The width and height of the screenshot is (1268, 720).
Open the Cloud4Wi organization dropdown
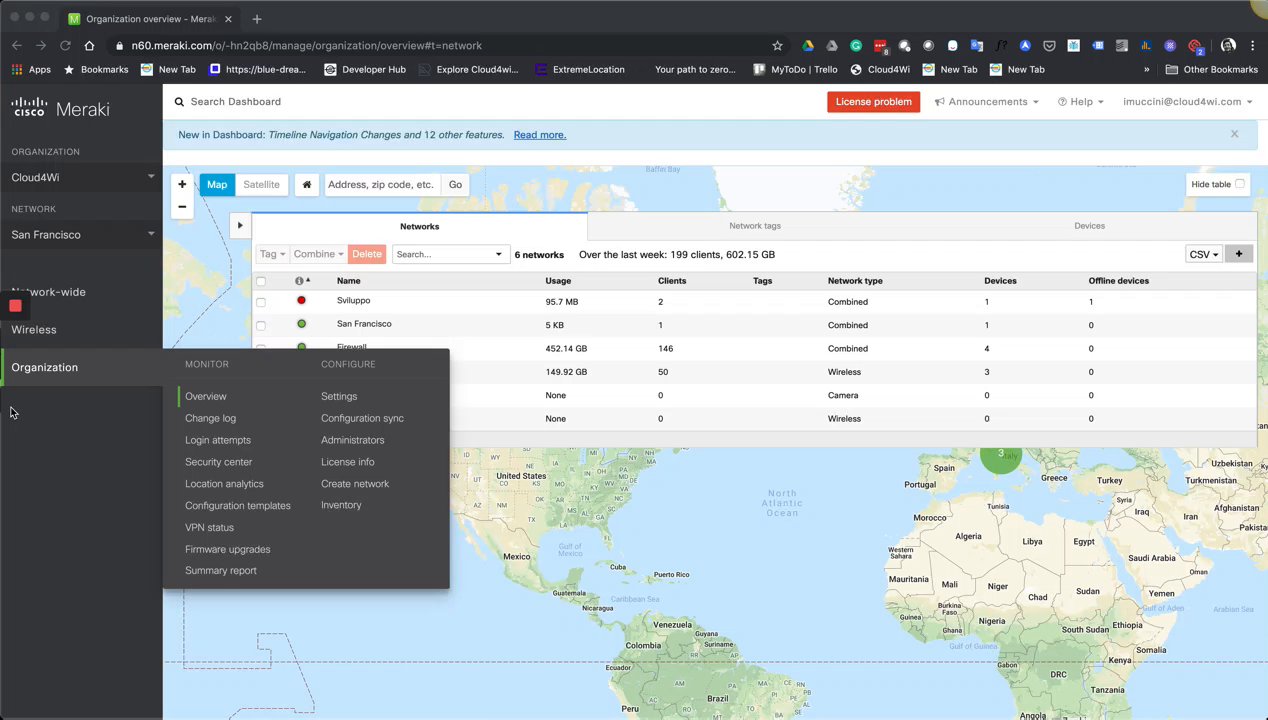82,177
